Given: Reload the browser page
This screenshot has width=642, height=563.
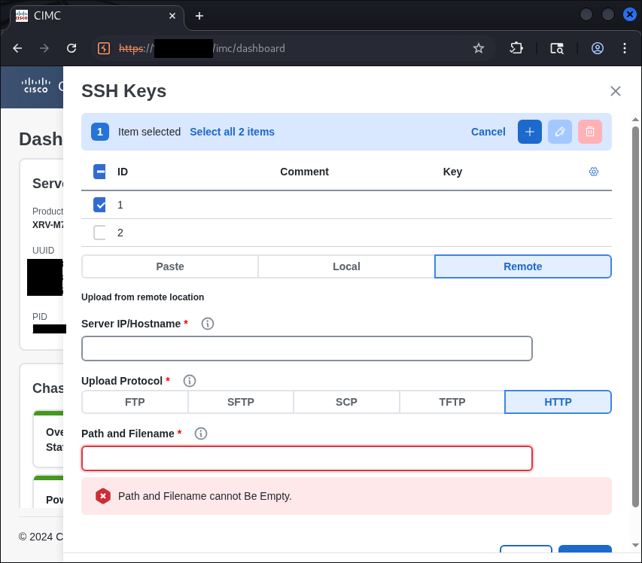Looking at the screenshot, I should 72,48.
